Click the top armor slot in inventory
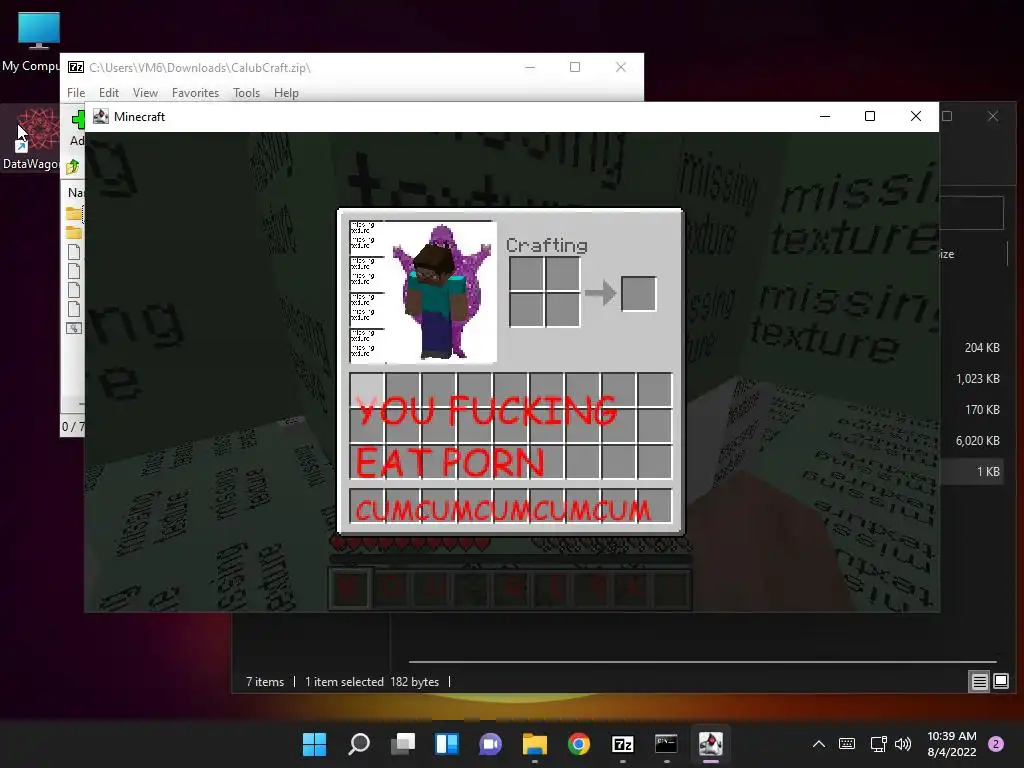 tap(367, 238)
